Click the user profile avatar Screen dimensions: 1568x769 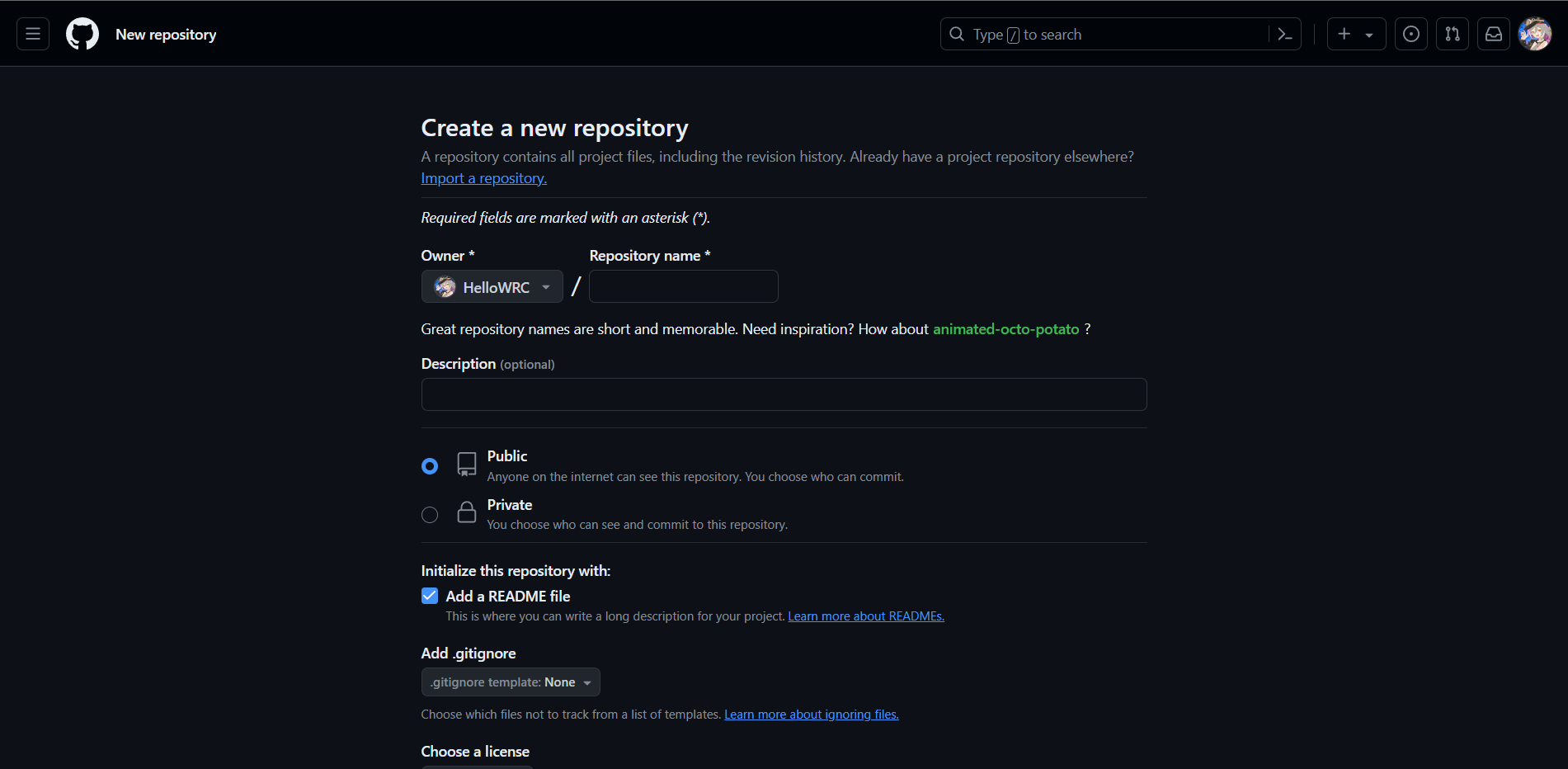[x=1535, y=34]
